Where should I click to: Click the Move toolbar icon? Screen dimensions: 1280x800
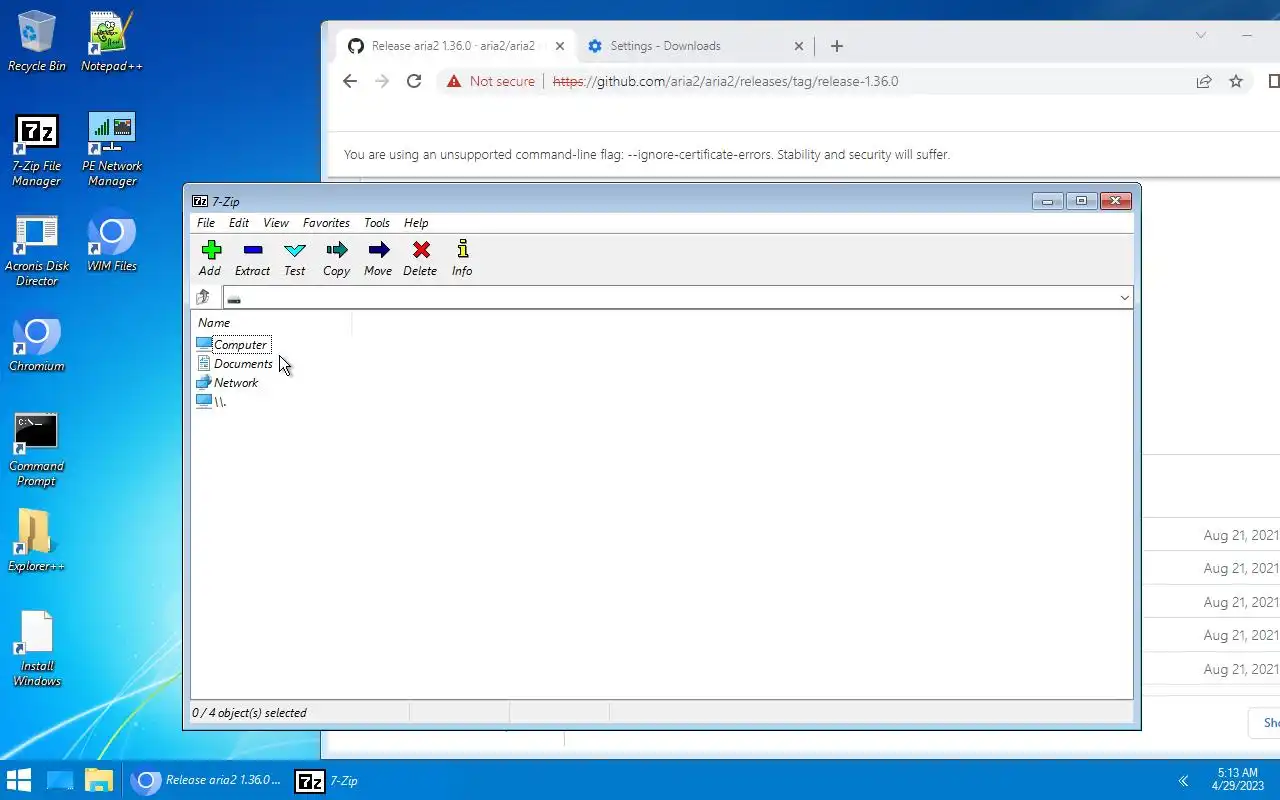(378, 258)
